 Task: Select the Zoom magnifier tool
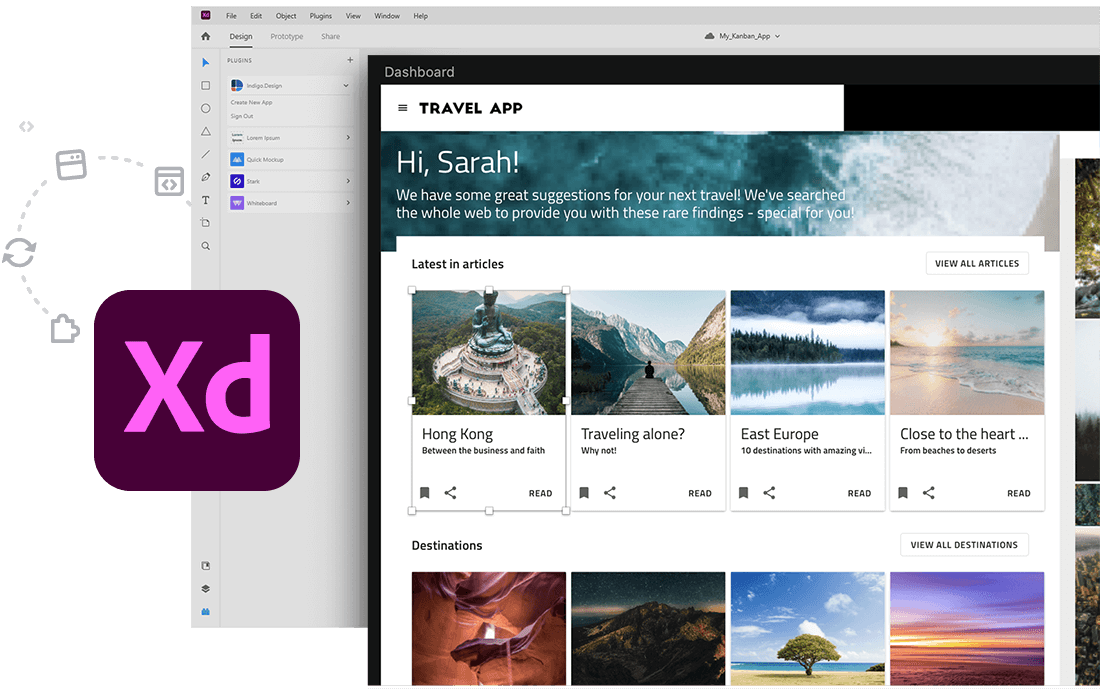[206, 246]
